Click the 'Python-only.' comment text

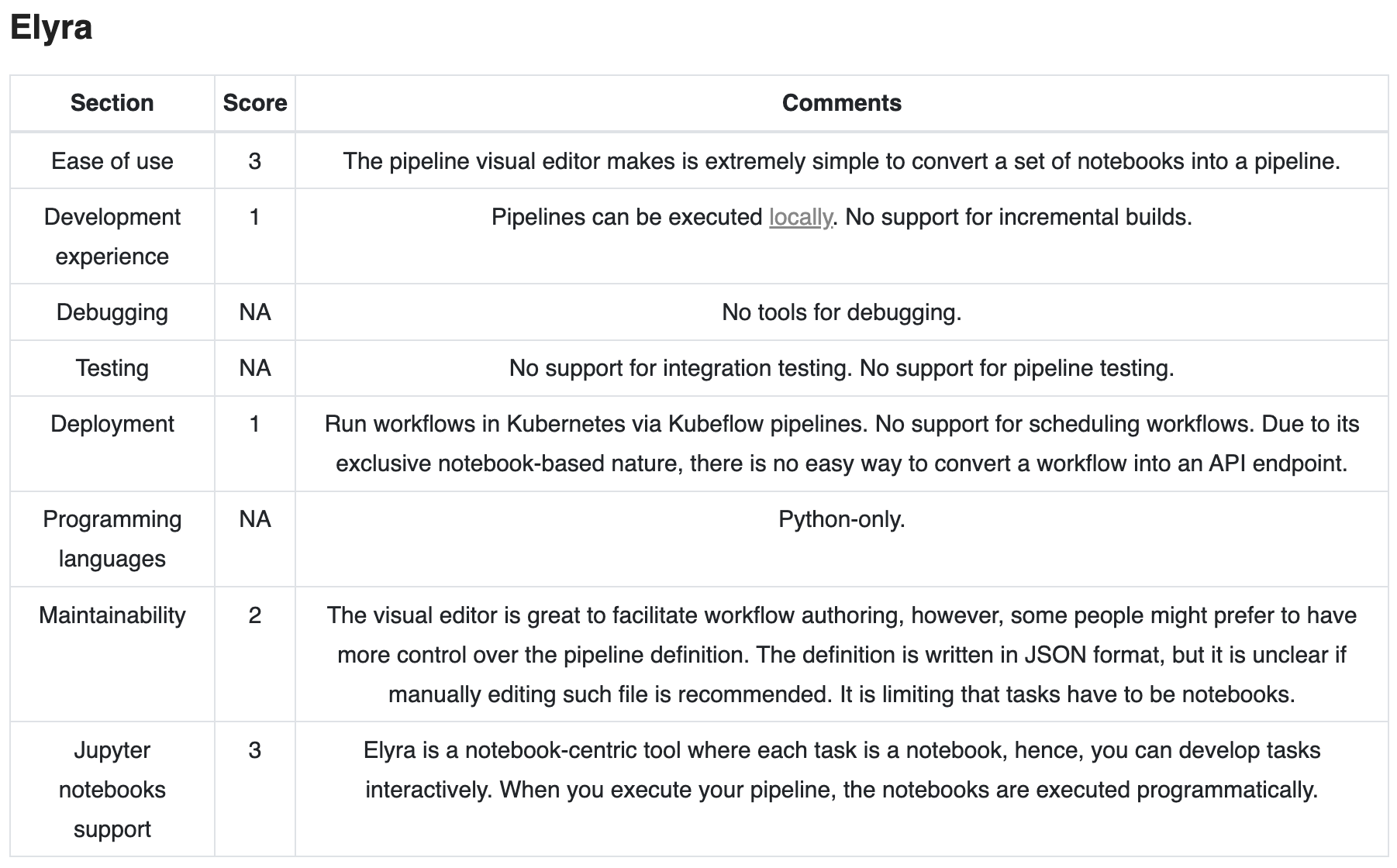coord(841,519)
